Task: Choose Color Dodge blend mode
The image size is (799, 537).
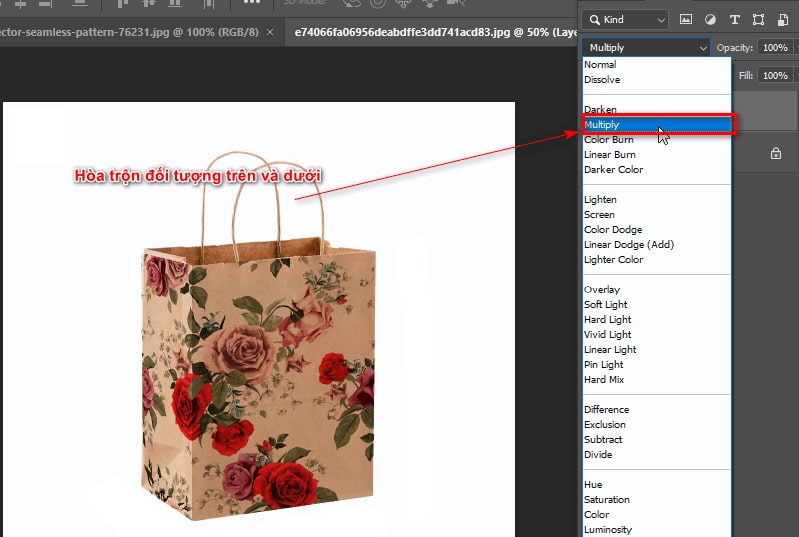Action: pyautogui.click(x=657, y=229)
